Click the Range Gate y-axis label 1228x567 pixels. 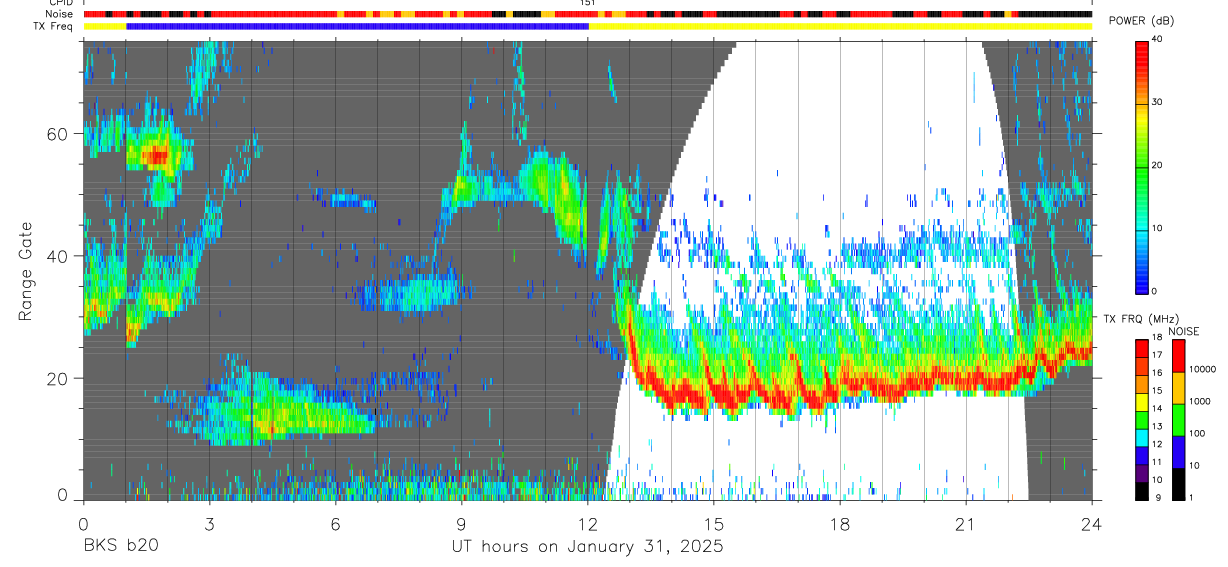point(25,269)
